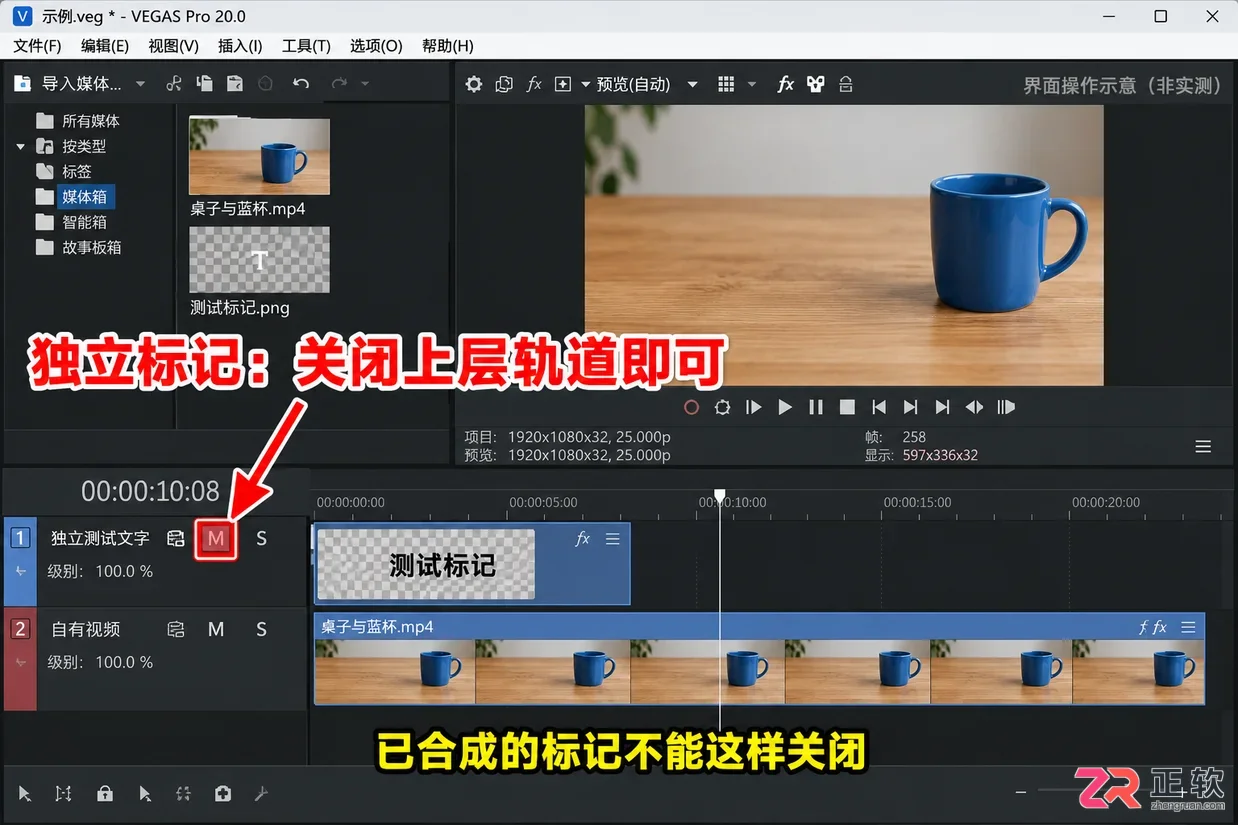Open track fx icon for 独立测试文字
The image size is (1238, 825).
tap(176, 538)
